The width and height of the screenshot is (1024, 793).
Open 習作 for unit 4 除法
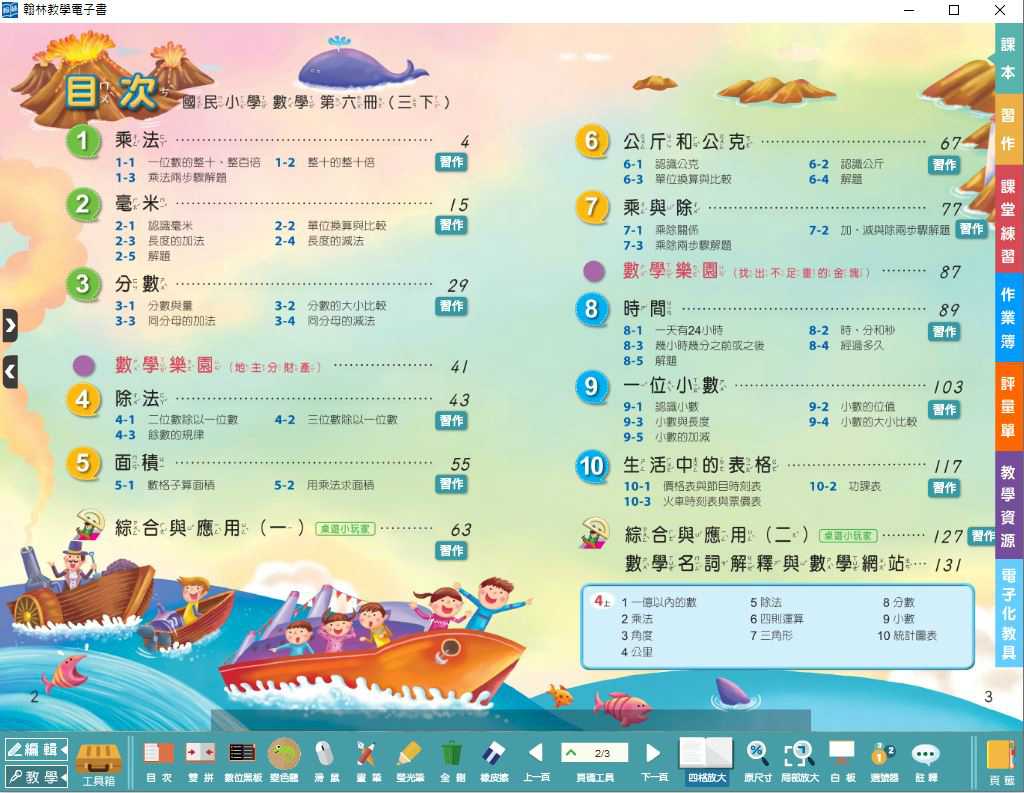(451, 421)
